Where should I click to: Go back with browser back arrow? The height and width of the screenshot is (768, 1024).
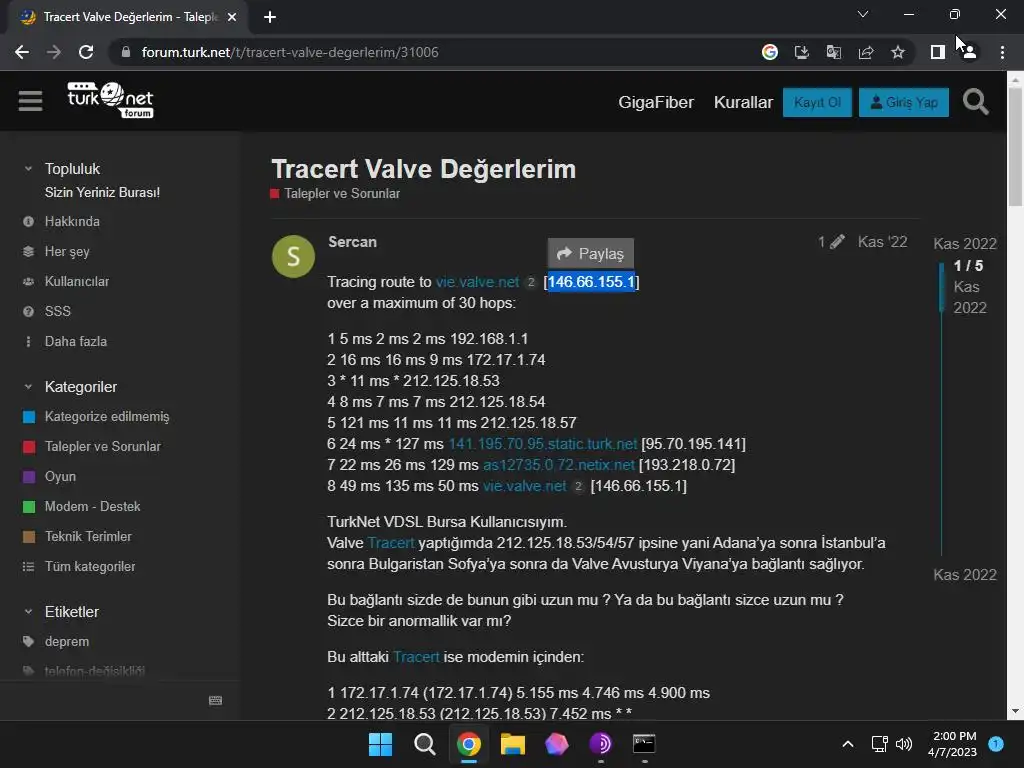point(22,52)
